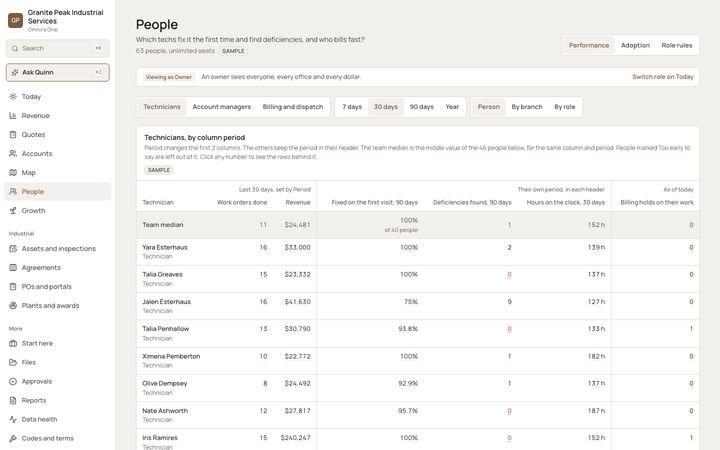This screenshot has height=450, width=720.
Task: Click Jalen Esterhaus revenue $41,630
Action: pos(298,302)
